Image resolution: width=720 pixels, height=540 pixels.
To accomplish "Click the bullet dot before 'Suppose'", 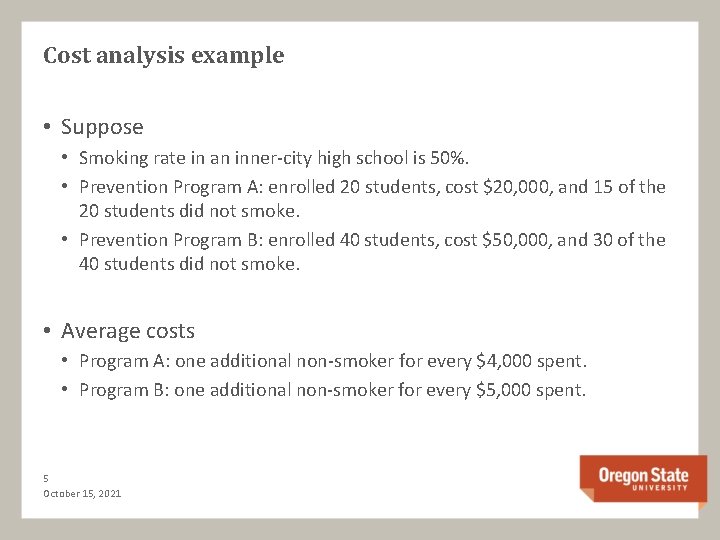I will 47,126.
